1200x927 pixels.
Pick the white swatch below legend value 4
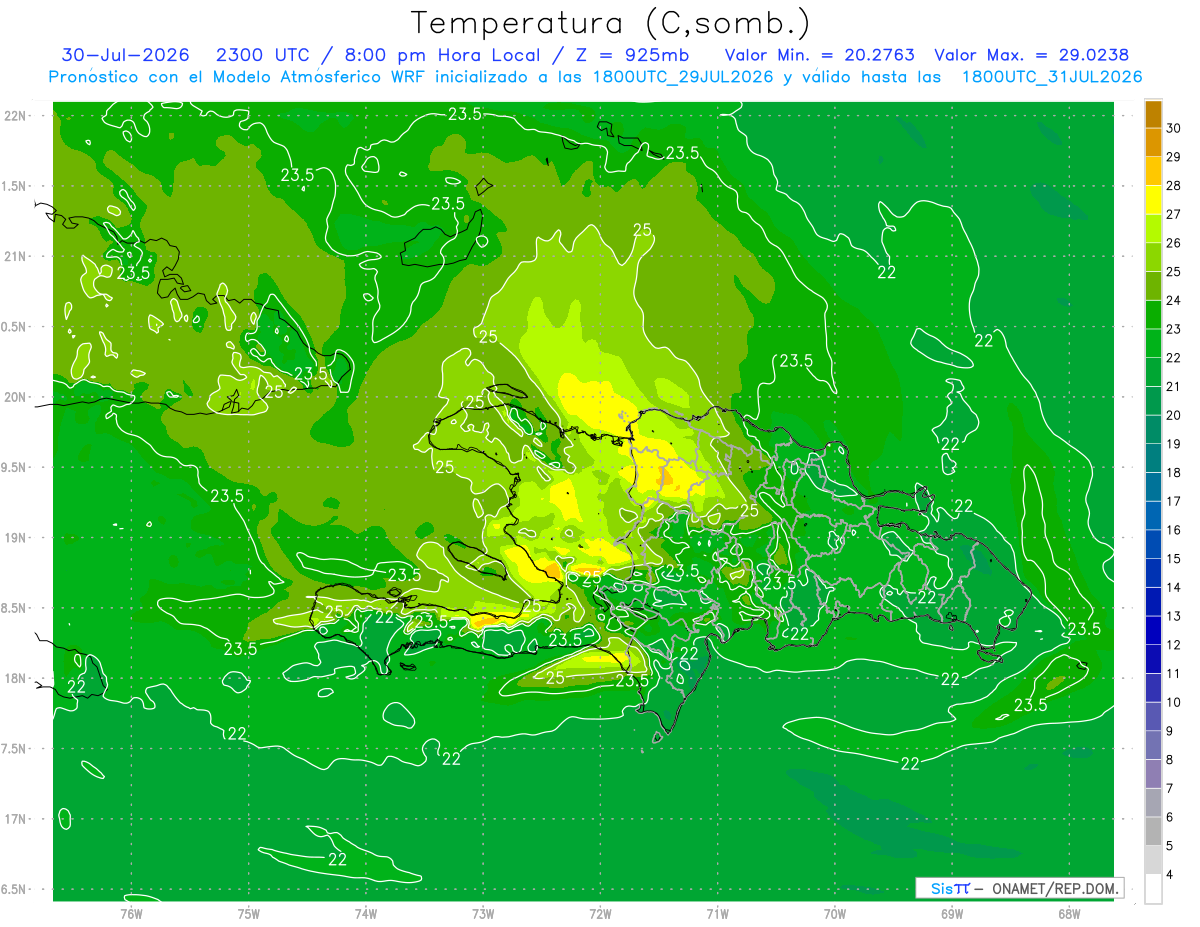click(1153, 889)
